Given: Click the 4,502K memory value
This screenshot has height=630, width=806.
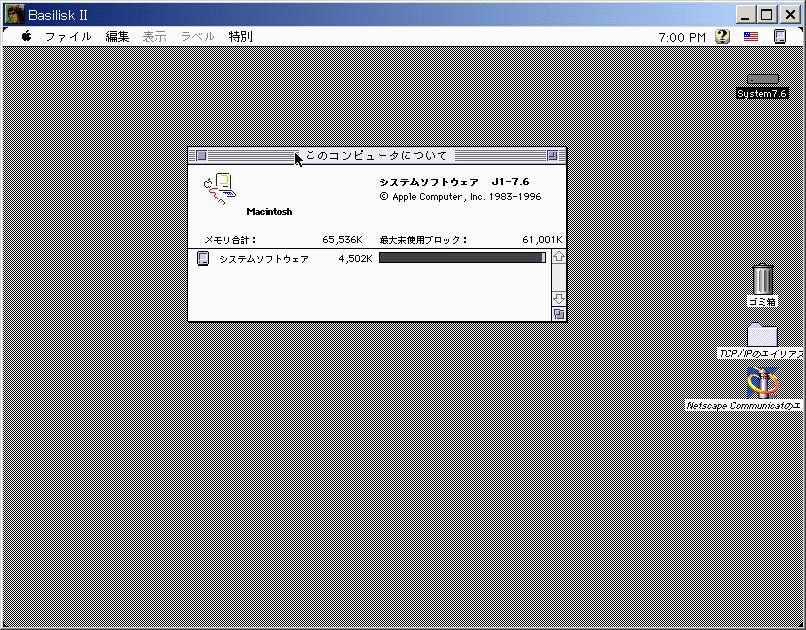Looking at the screenshot, I should [355, 258].
